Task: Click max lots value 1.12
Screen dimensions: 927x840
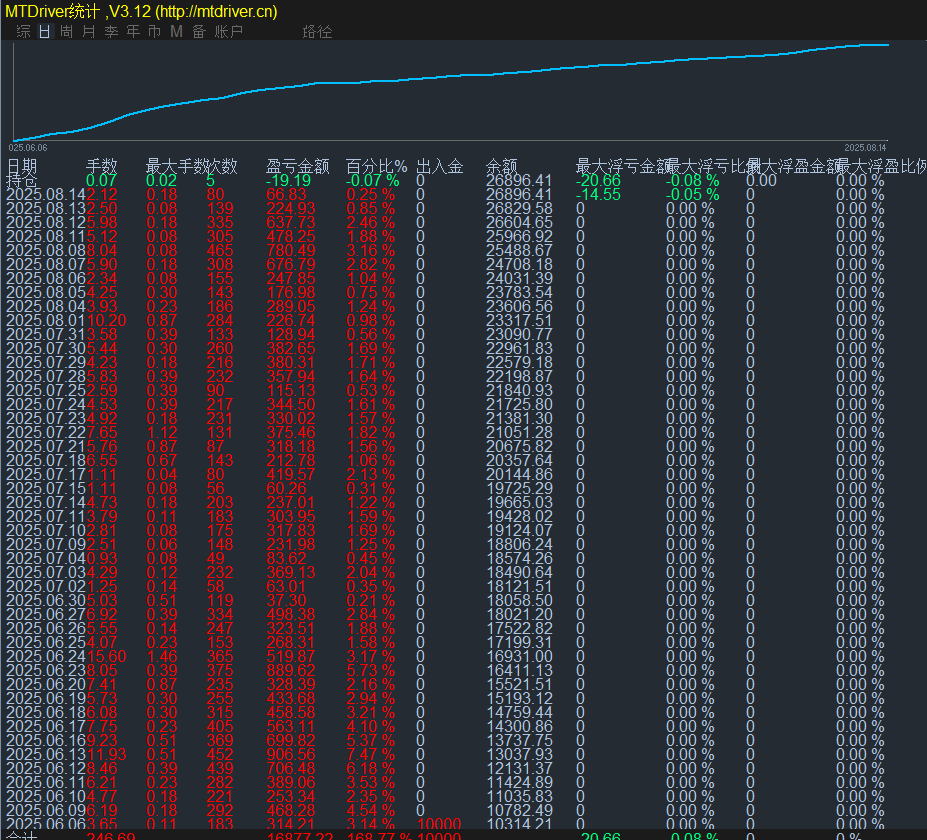Action: pyautogui.click(x=162, y=433)
